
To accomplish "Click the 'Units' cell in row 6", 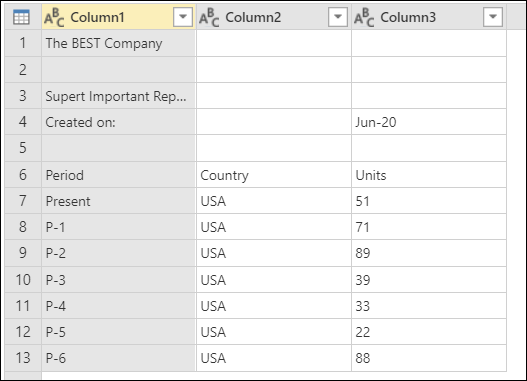I will 429,175.
